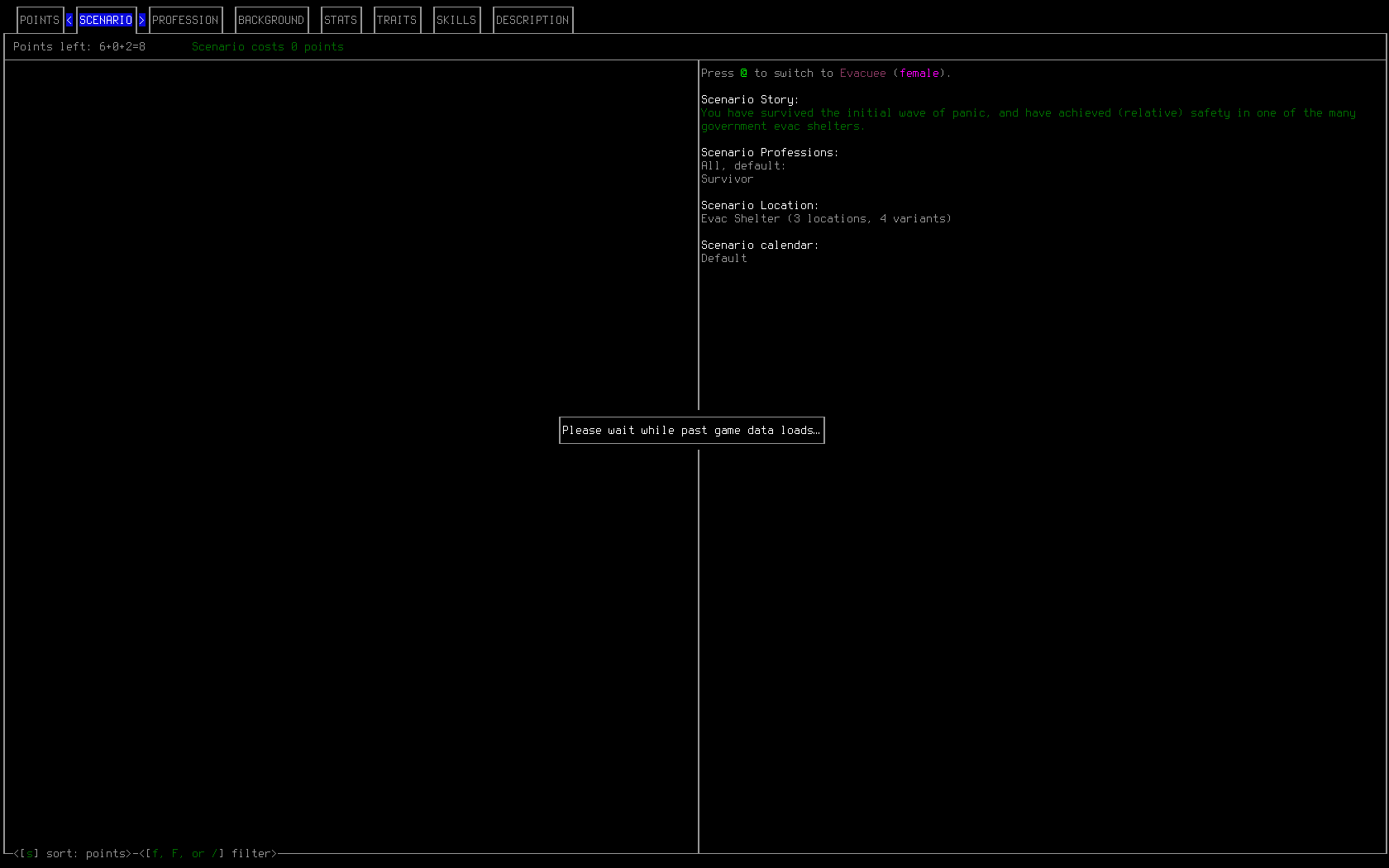This screenshot has width=1389, height=868.
Task: Open the TRAITS tab
Action: [397, 19]
